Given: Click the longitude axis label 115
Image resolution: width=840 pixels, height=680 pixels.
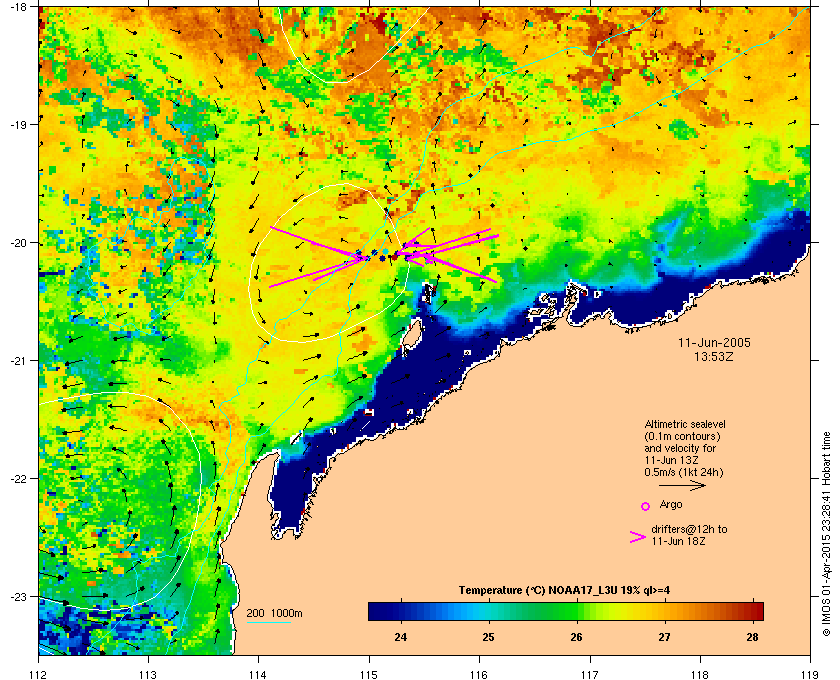Looking at the screenshot, I should (369, 674).
